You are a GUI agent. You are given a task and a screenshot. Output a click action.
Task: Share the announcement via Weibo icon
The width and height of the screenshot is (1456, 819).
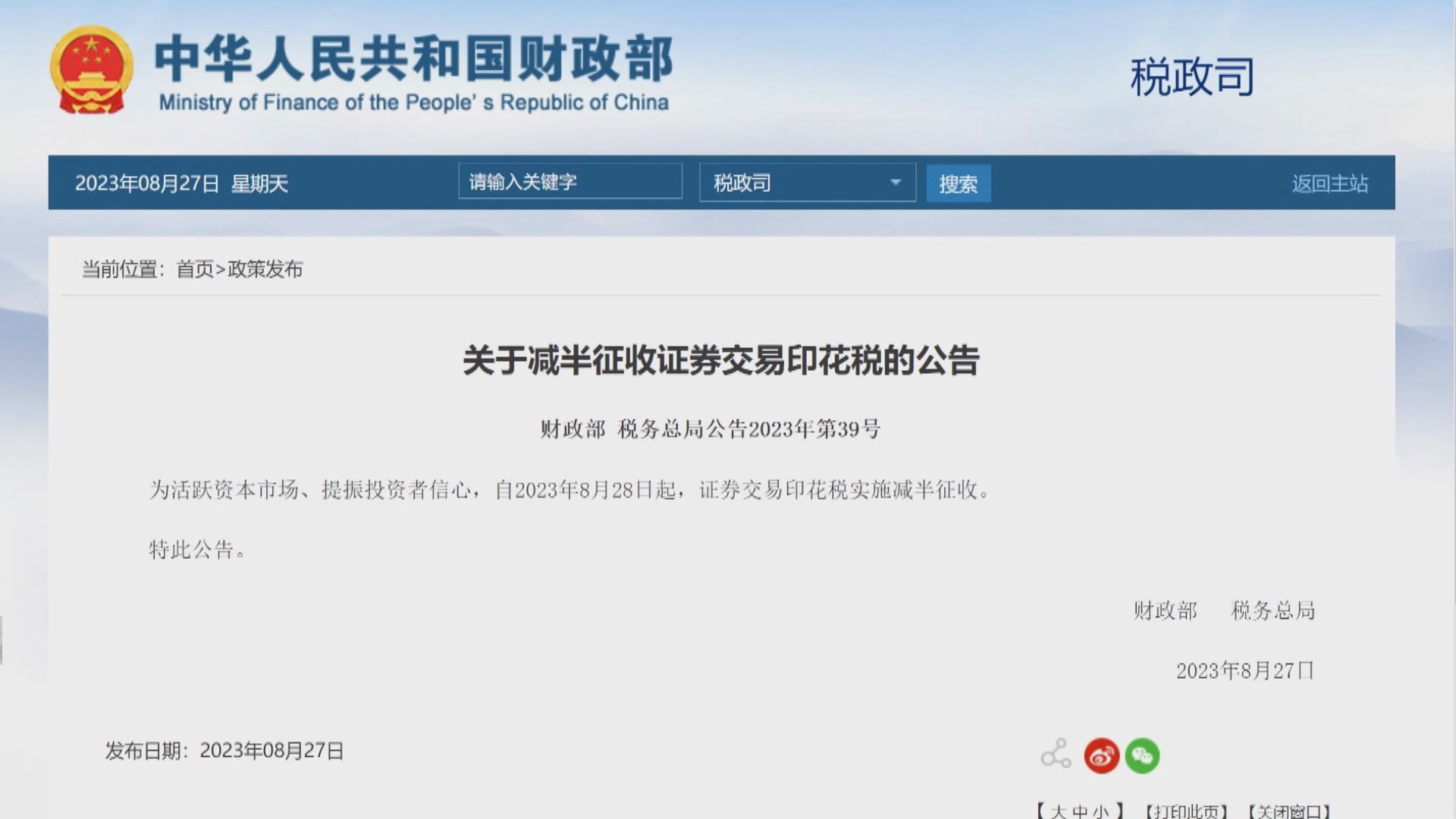click(1100, 755)
